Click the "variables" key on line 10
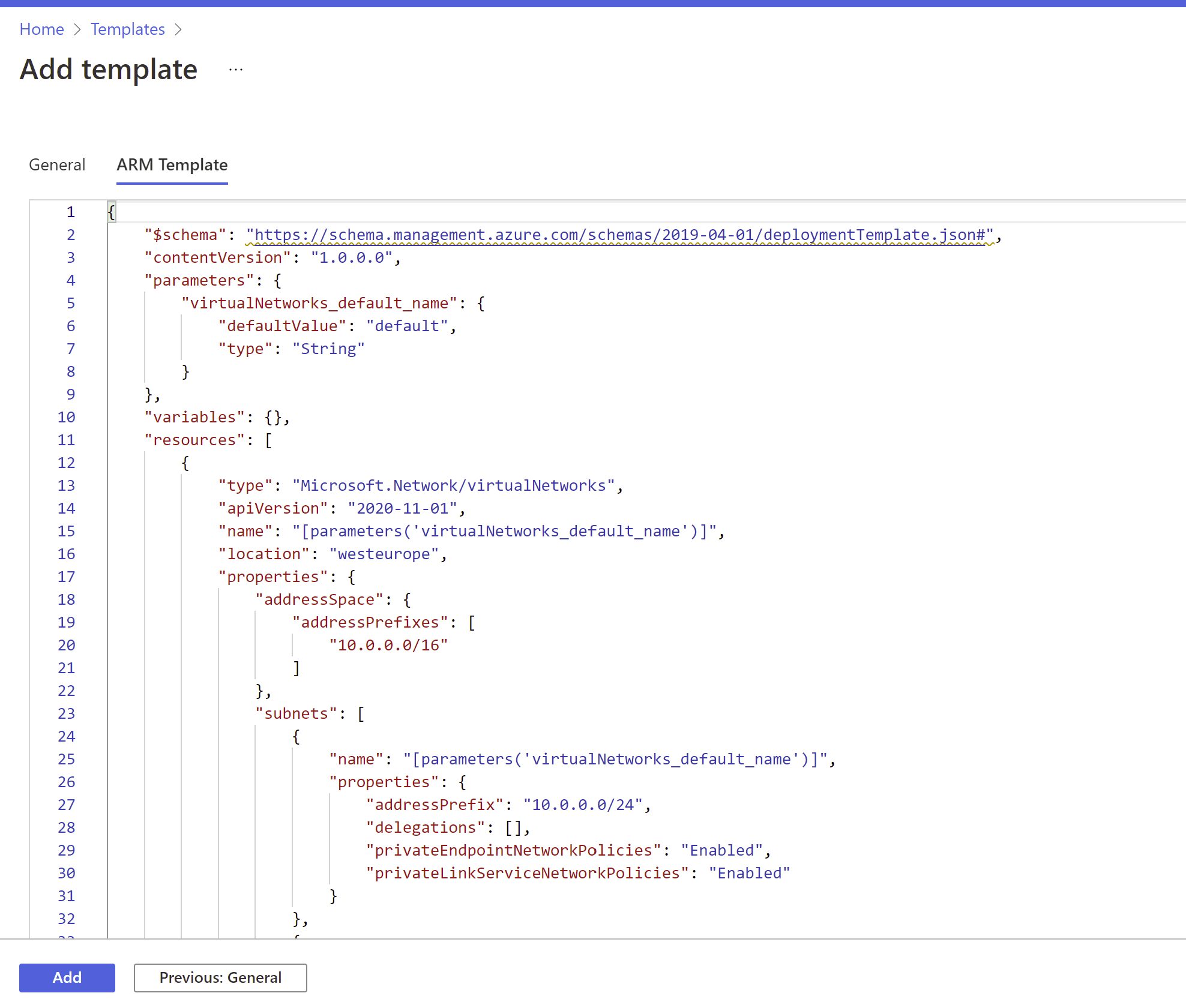Viewport: 1186px width, 1008px height. (194, 417)
